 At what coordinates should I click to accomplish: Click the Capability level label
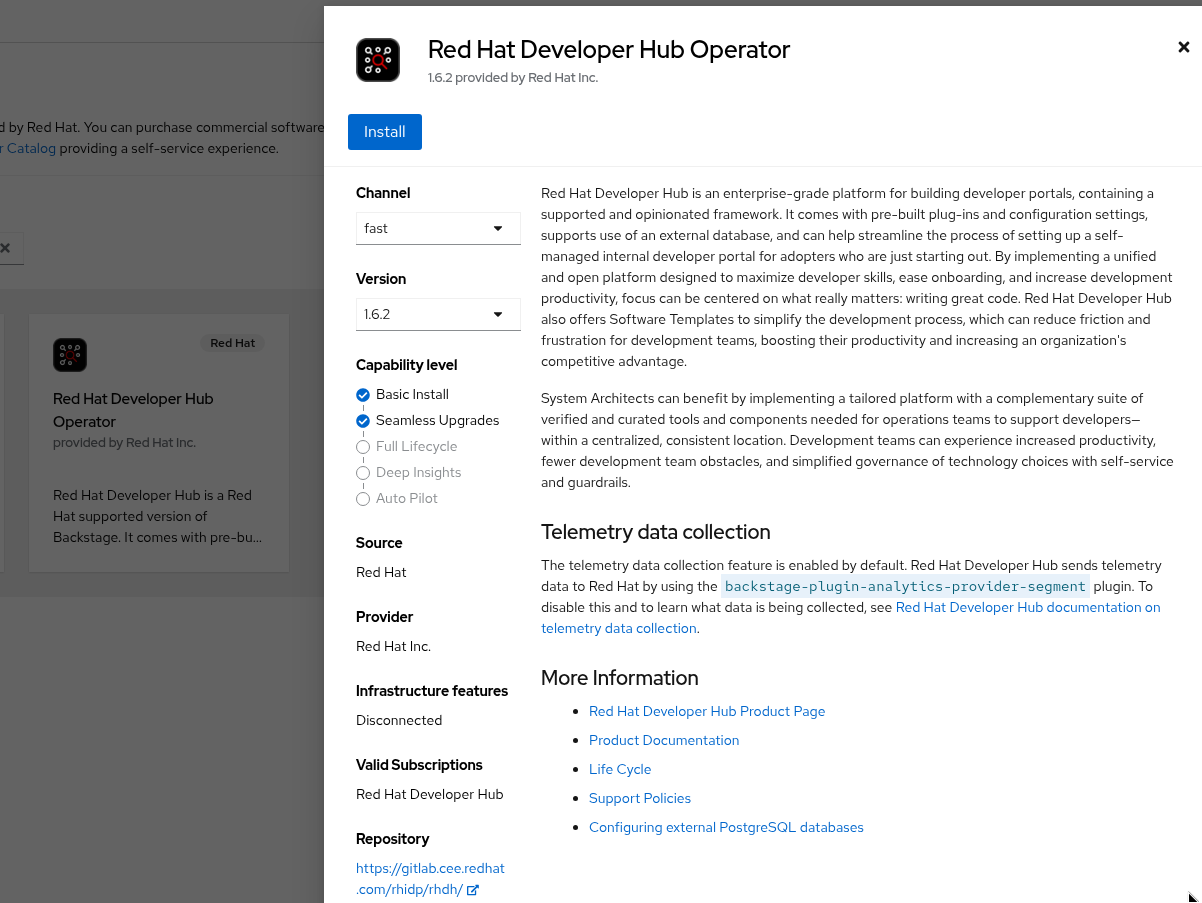pyautogui.click(x=407, y=365)
